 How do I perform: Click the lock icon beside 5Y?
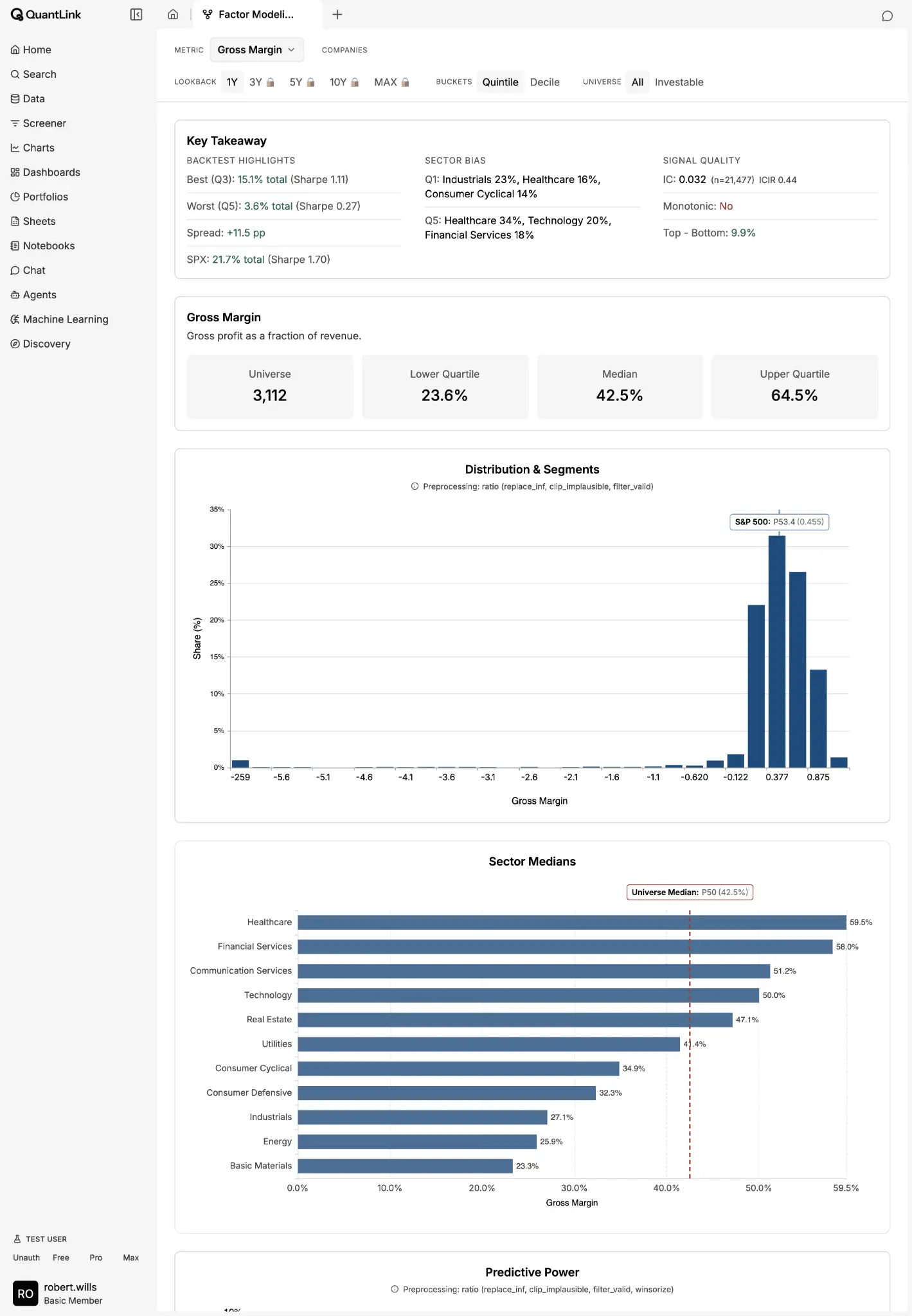point(311,82)
